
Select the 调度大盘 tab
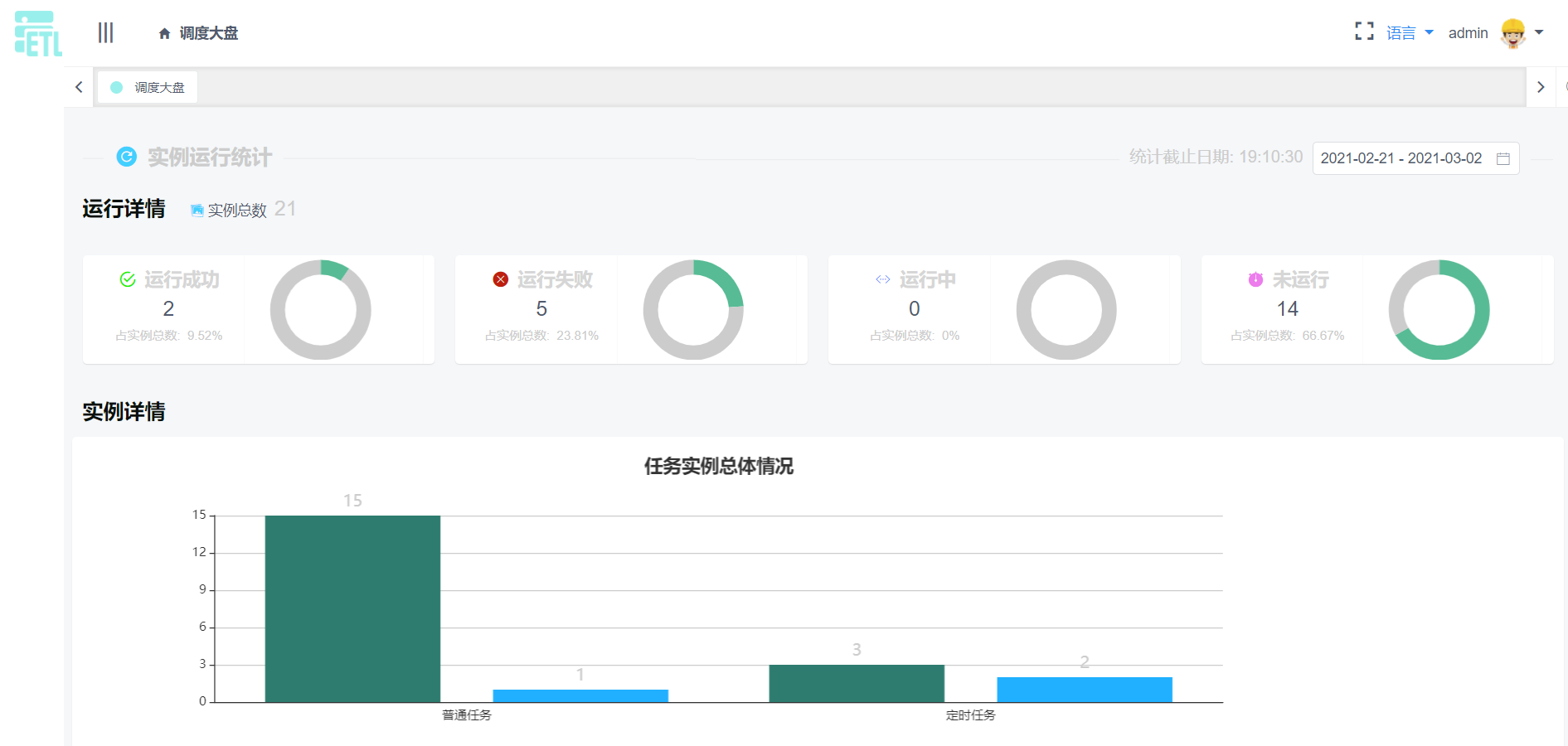point(147,86)
